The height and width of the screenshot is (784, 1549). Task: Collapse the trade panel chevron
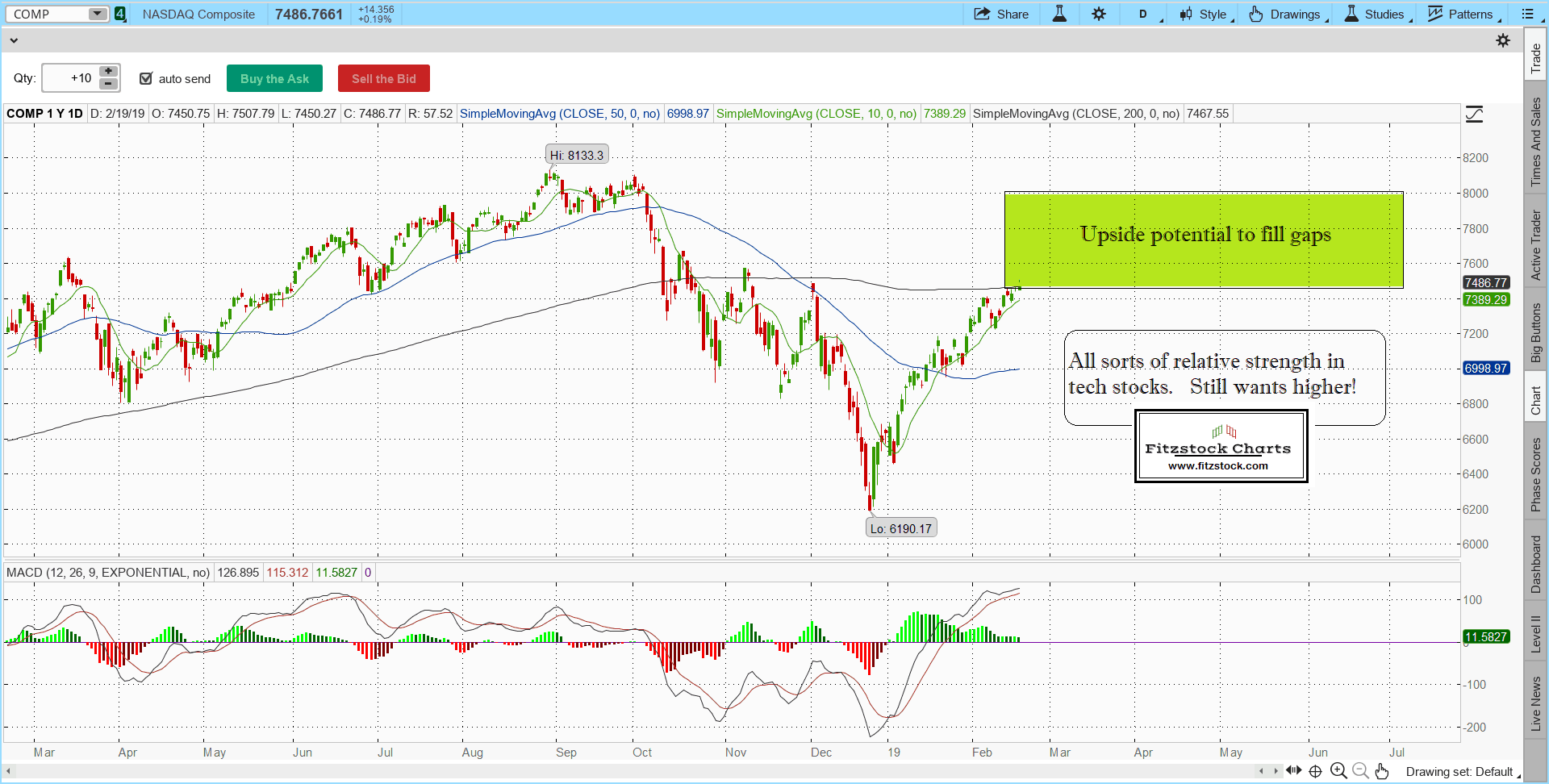(x=14, y=40)
